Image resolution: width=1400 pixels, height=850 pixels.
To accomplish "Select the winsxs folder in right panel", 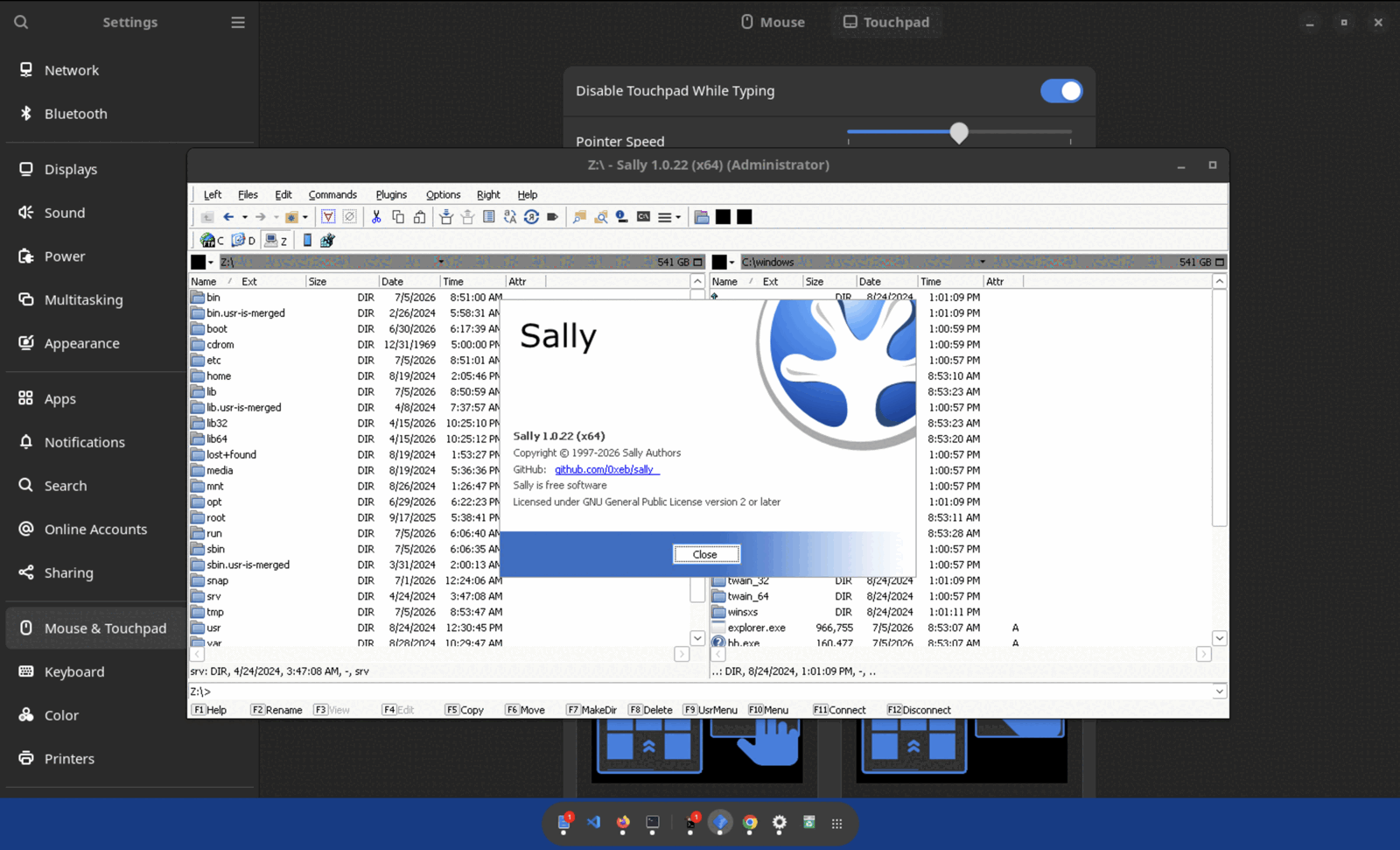I will (742, 612).
